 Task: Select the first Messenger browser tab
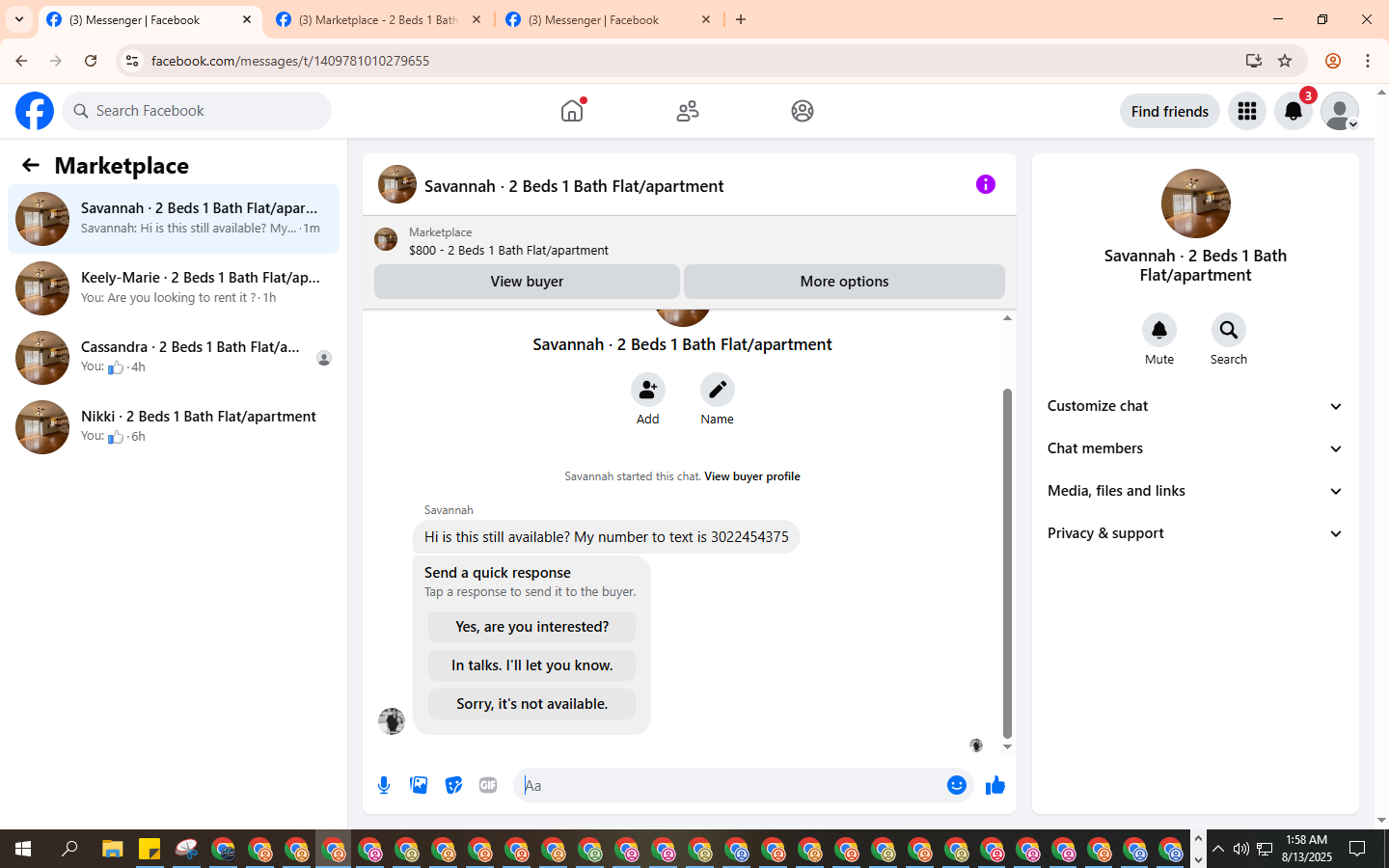point(150,19)
